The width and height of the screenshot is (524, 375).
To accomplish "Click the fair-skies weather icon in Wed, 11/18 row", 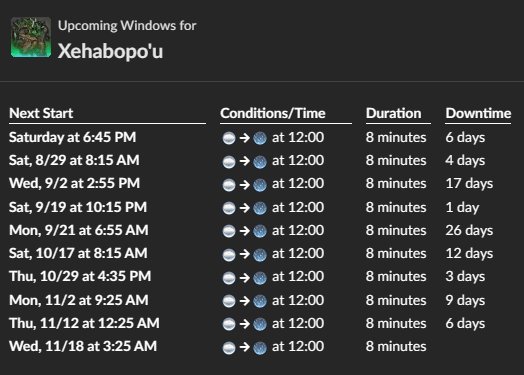I will point(229,347).
